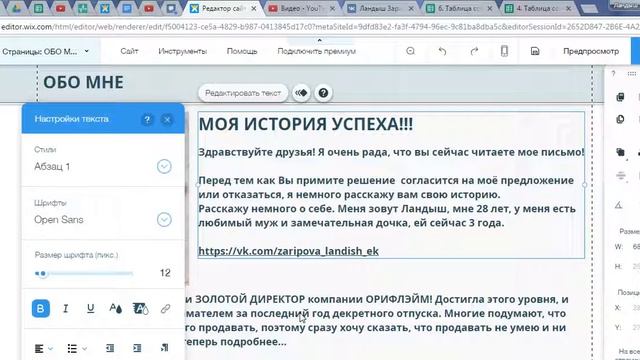Viewport: 640px width, 360px height.
Task: Open the bullet list dropdown
Action: coord(76,348)
